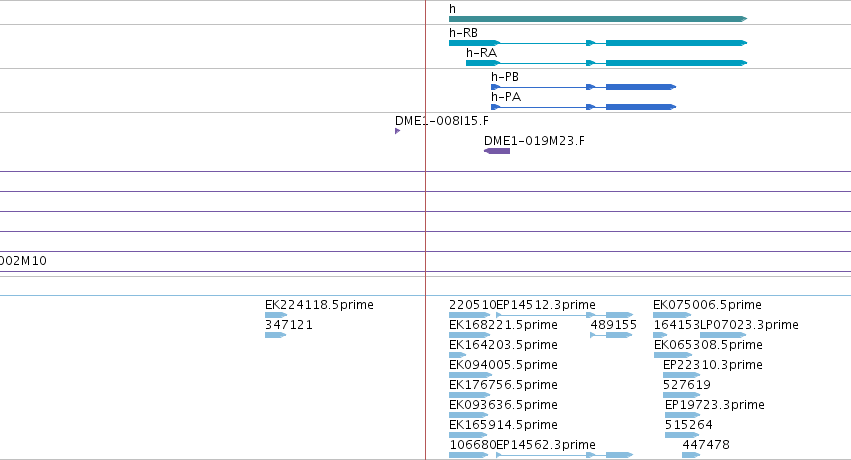This screenshot has height=460, width=851.
Task: Click EP22310.3prime label
Action: click(x=713, y=365)
